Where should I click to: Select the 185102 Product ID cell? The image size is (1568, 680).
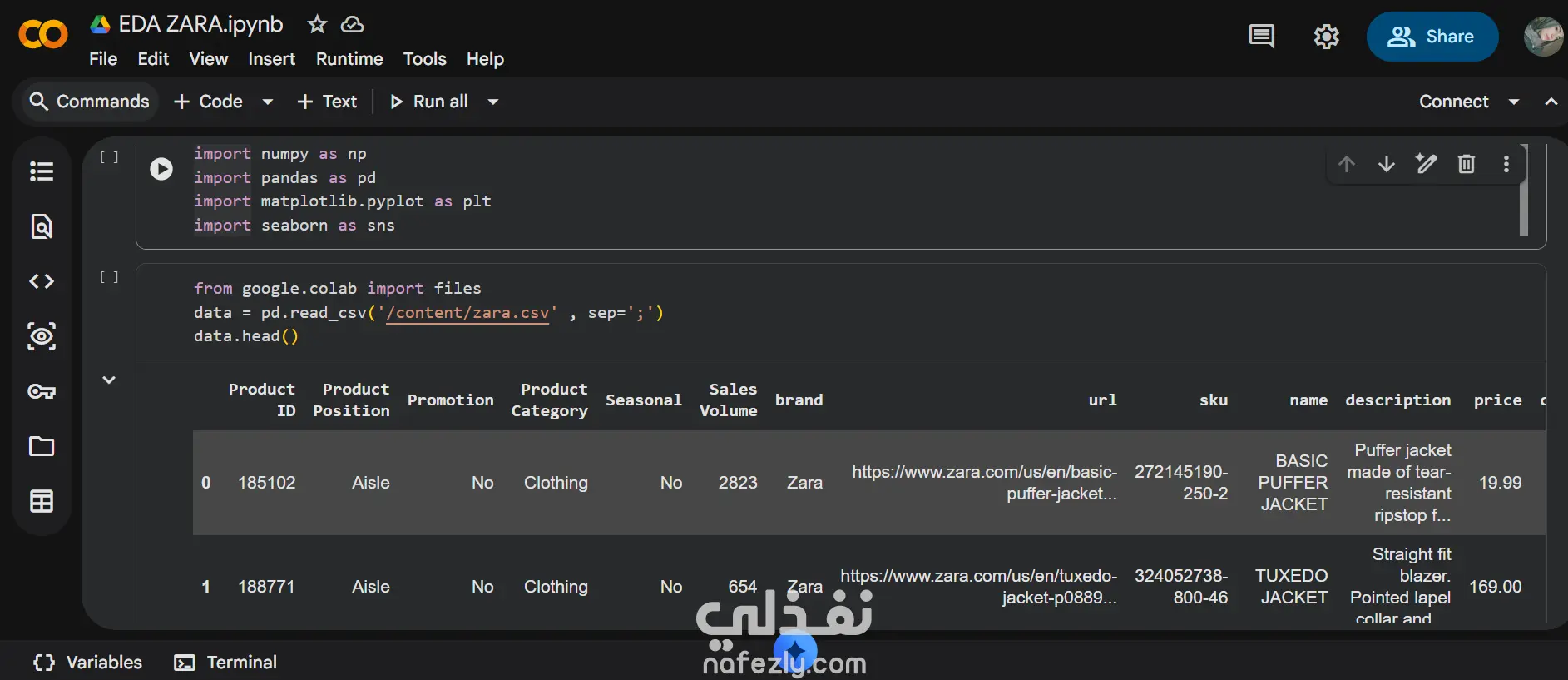tap(267, 483)
